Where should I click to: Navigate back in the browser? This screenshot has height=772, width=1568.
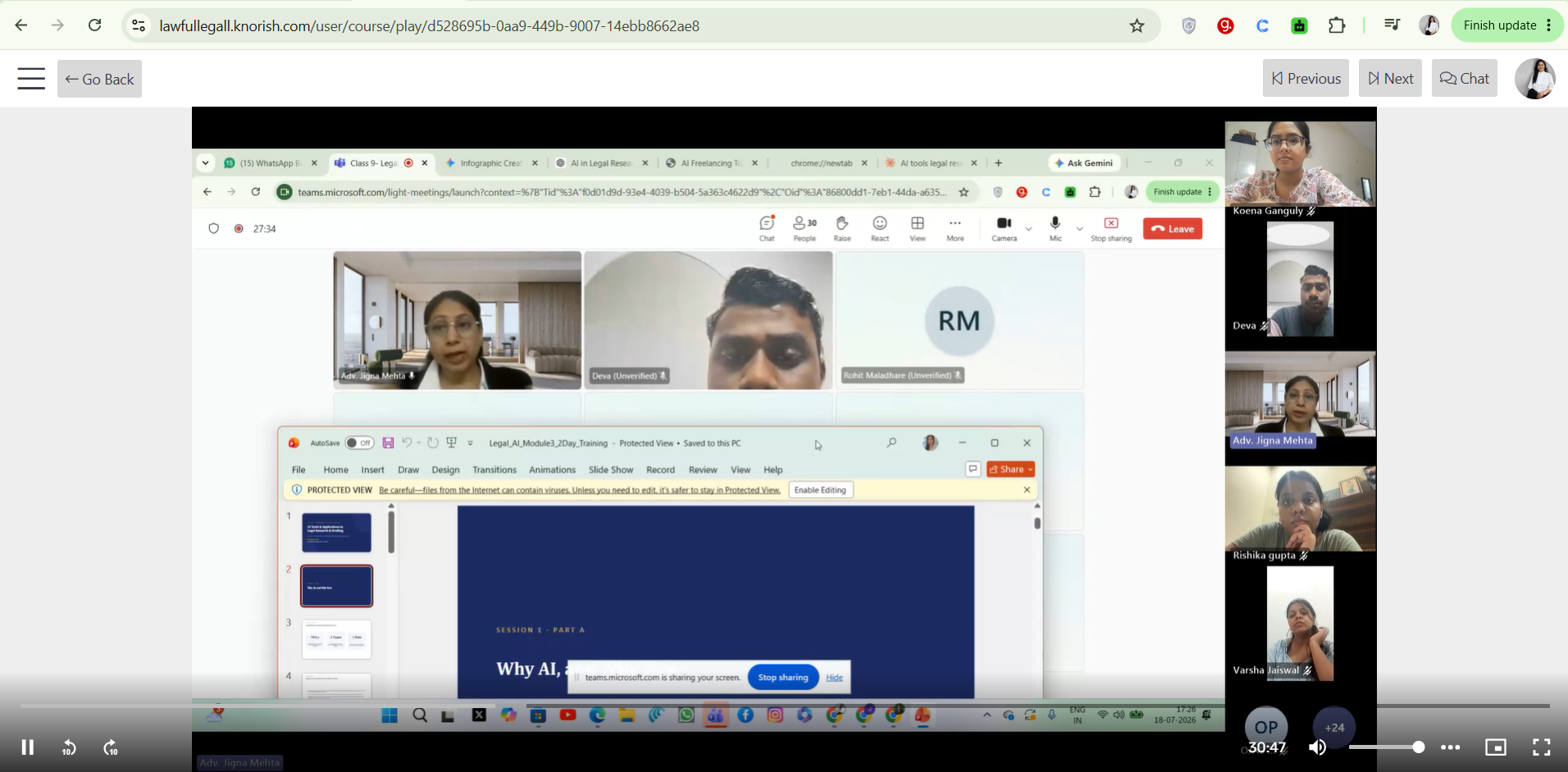(21, 25)
